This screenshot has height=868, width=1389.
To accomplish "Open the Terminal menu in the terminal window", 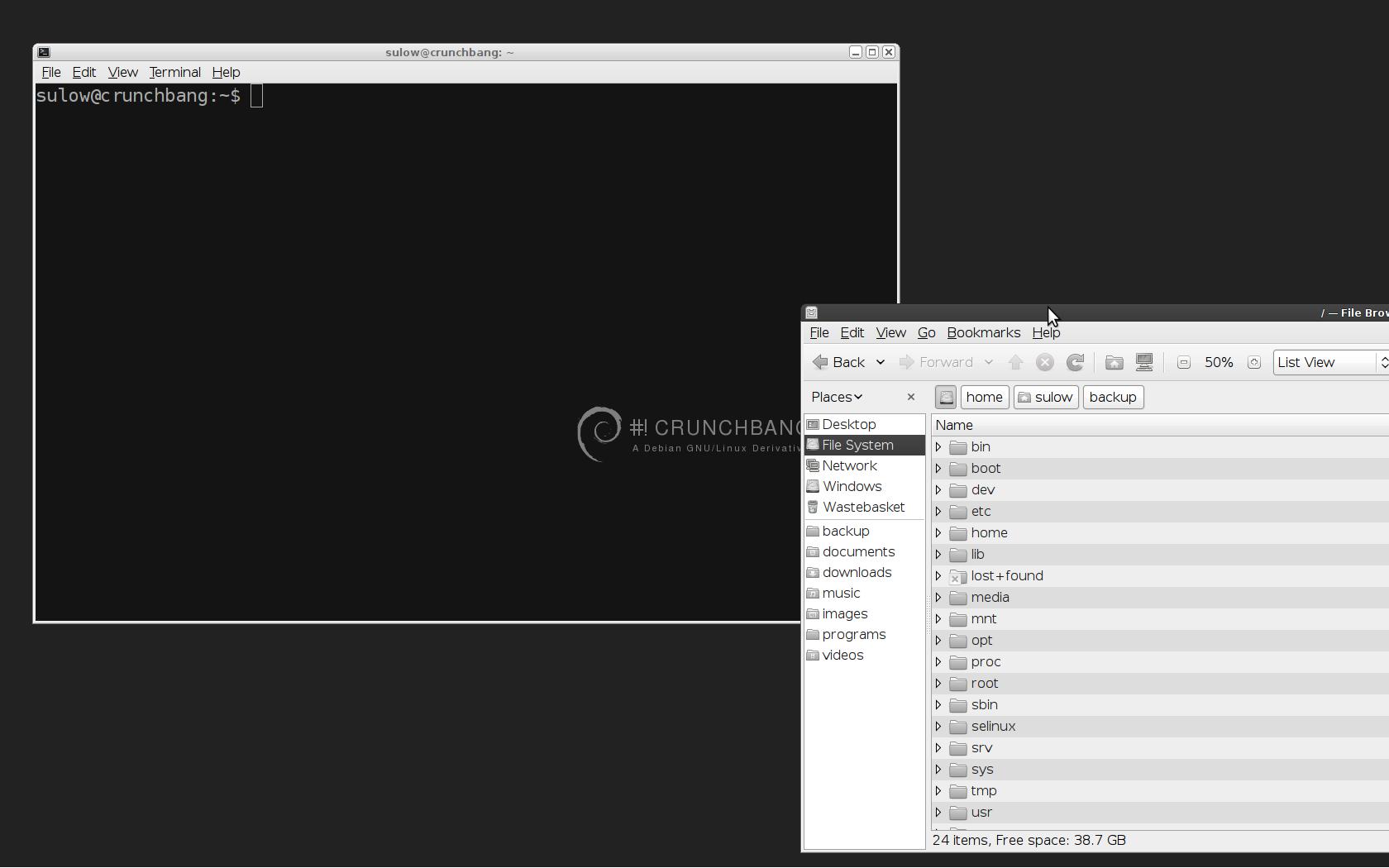I will pyautogui.click(x=174, y=72).
